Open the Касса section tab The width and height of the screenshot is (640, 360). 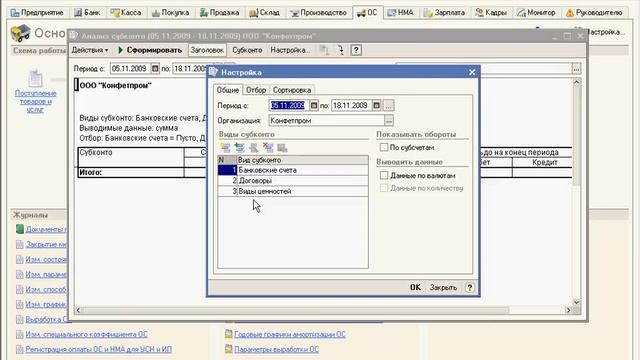tap(126, 13)
